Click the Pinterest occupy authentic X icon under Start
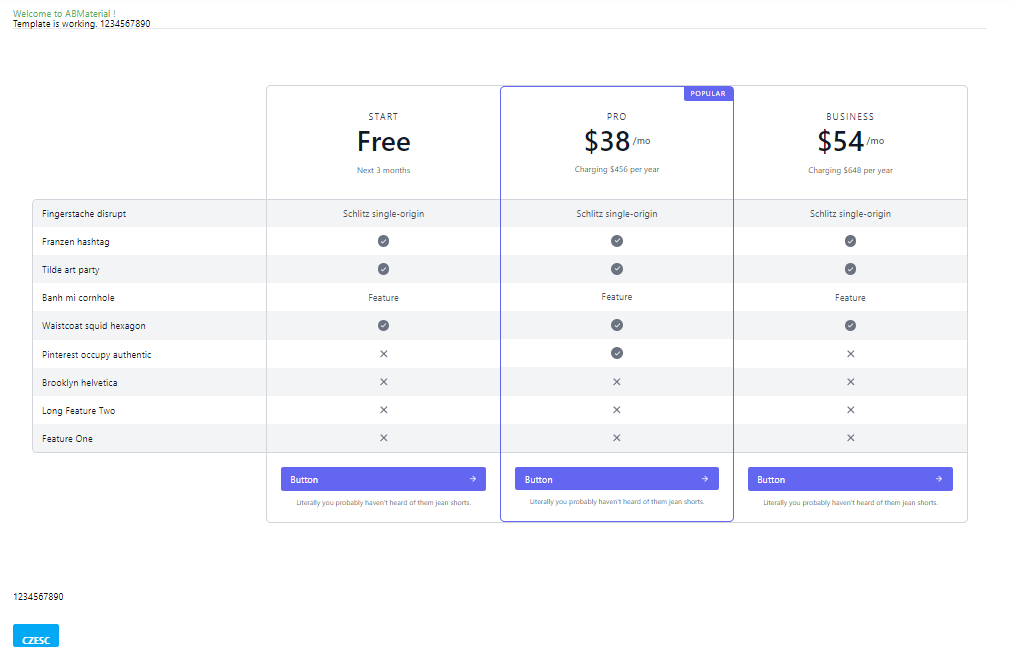1012x670 pixels. [383, 354]
